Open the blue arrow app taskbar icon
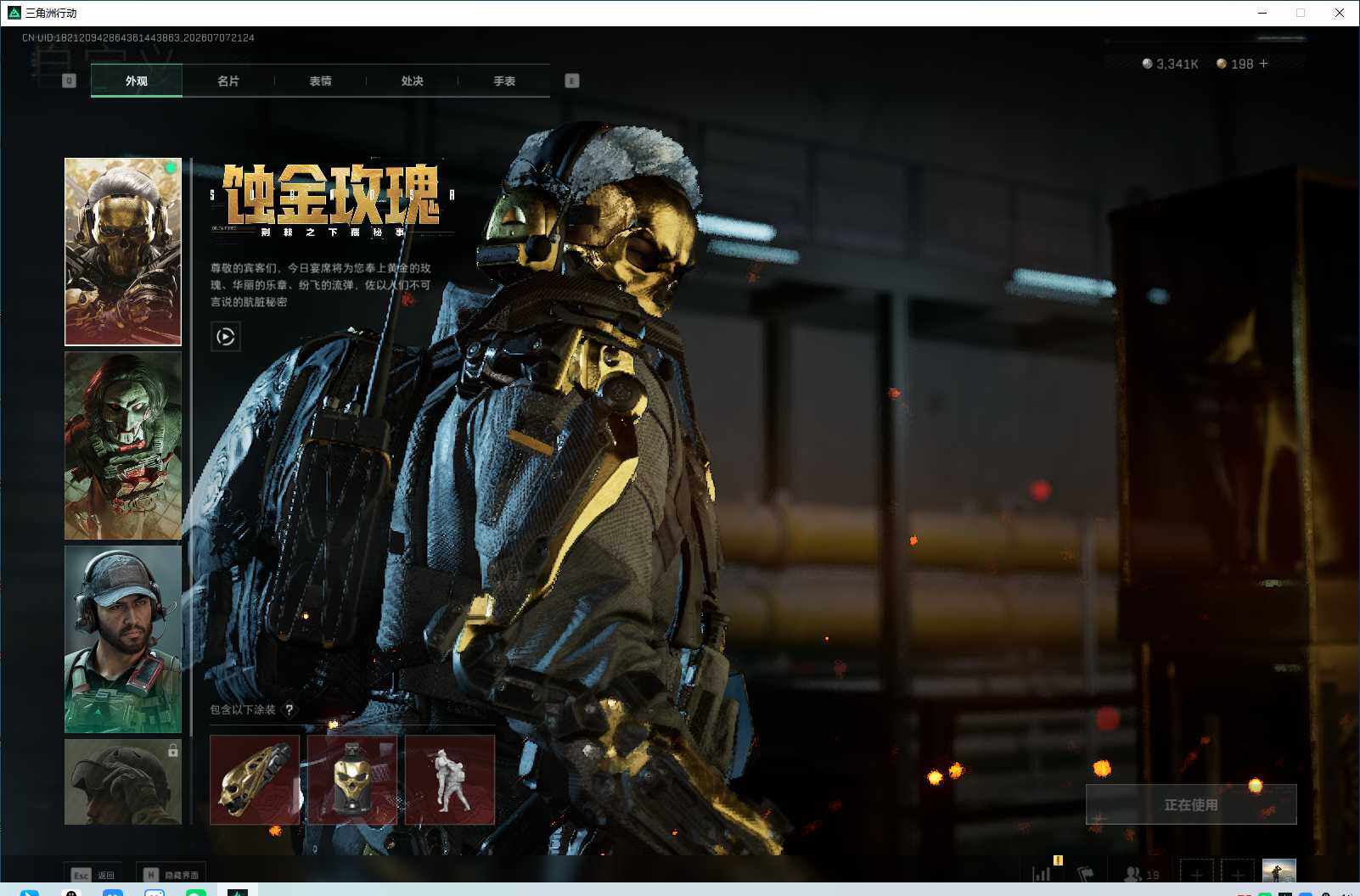This screenshot has height=896, width=1360. point(29,892)
